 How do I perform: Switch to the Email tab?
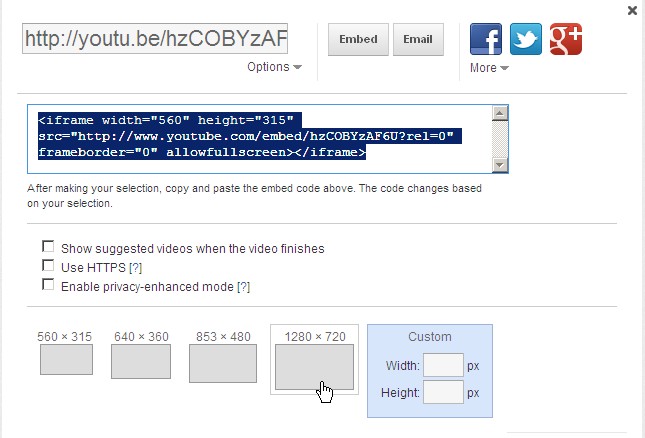[x=418, y=40]
